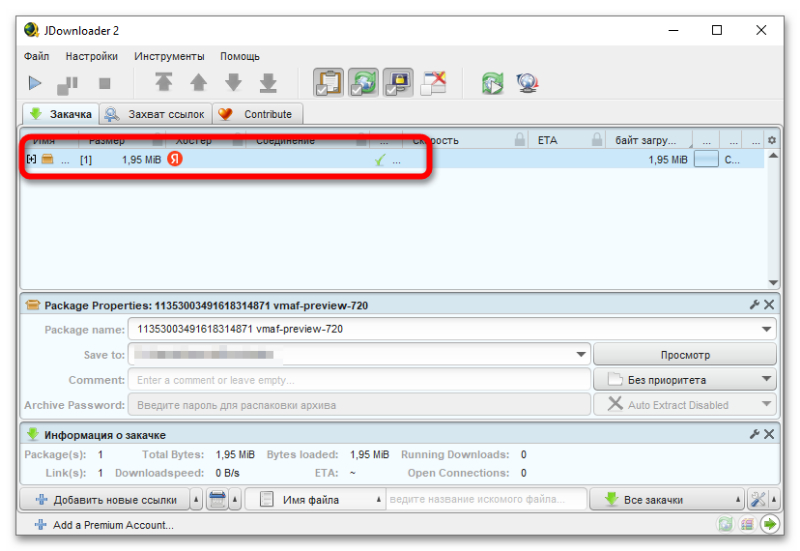Expand arrow beside bottom tools icon
Viewport: 800px width, 551px height.
click(x=774, y=499)
